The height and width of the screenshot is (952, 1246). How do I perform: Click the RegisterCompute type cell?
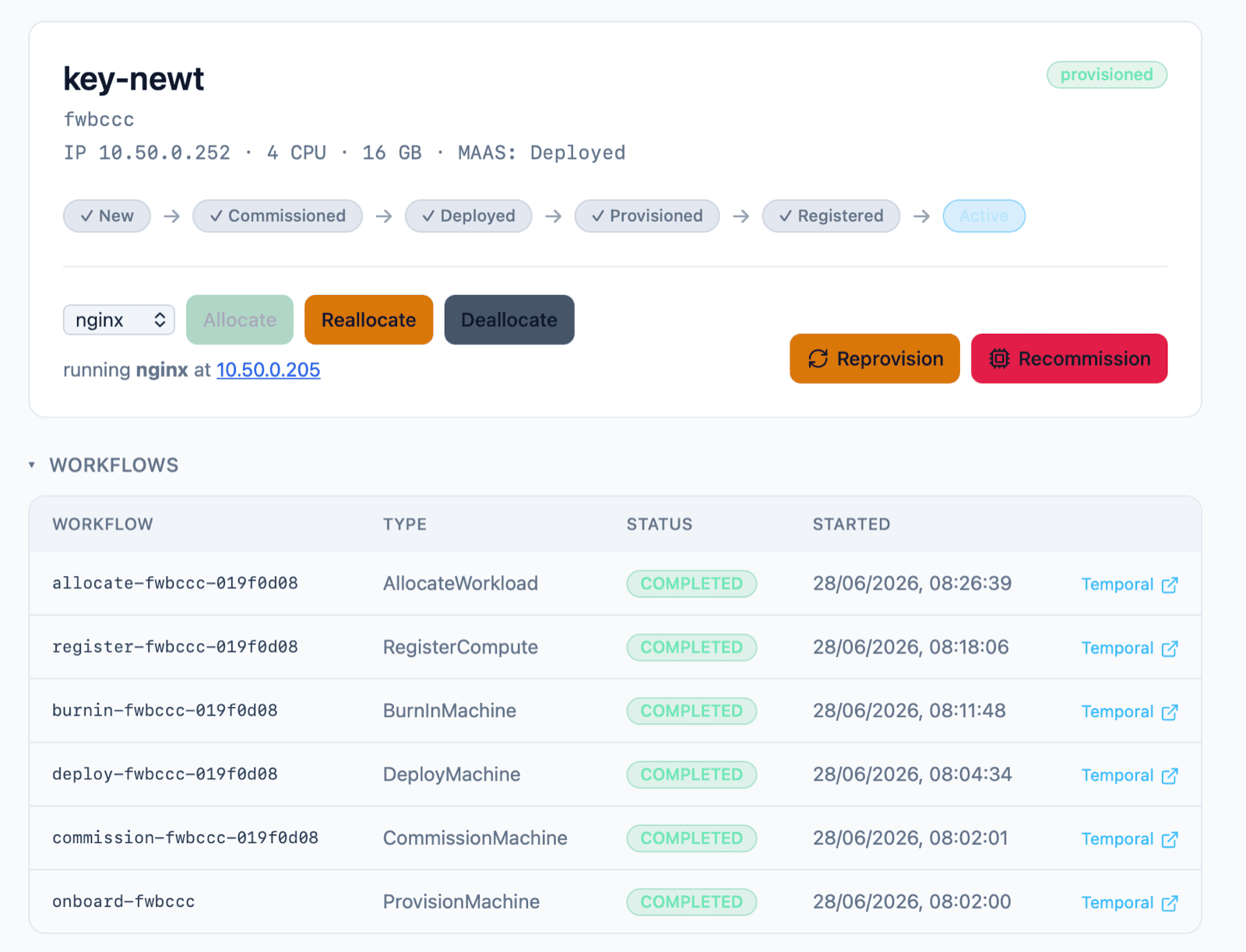[x=460, y=648]
